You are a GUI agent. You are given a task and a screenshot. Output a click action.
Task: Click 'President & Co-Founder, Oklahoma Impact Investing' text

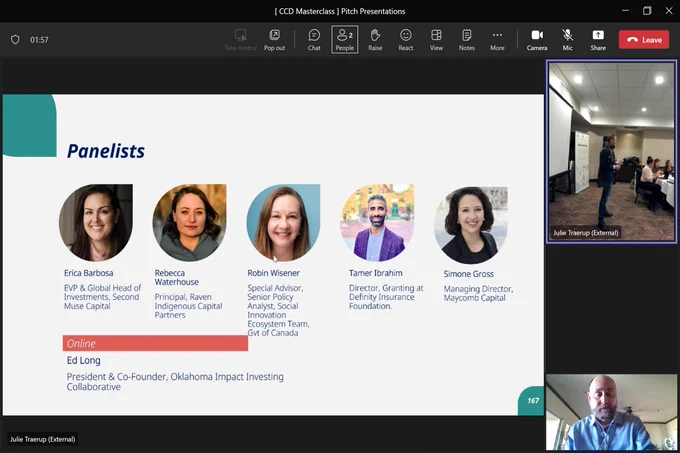[x=175, y=377]
